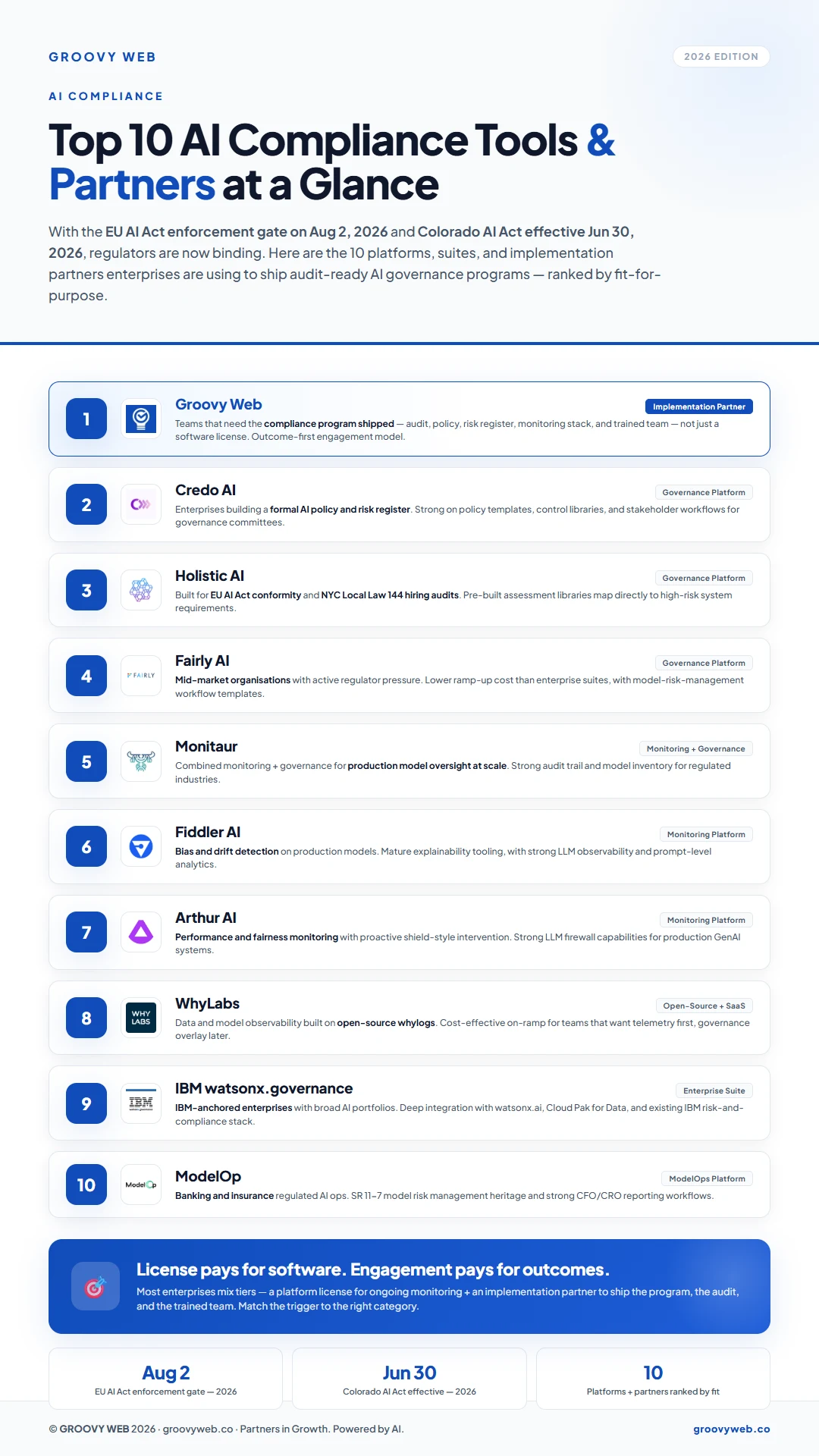Click rank number 5 badge
Screen dimensions: 819x1456
pyautogui.click(x=86, y=761)
